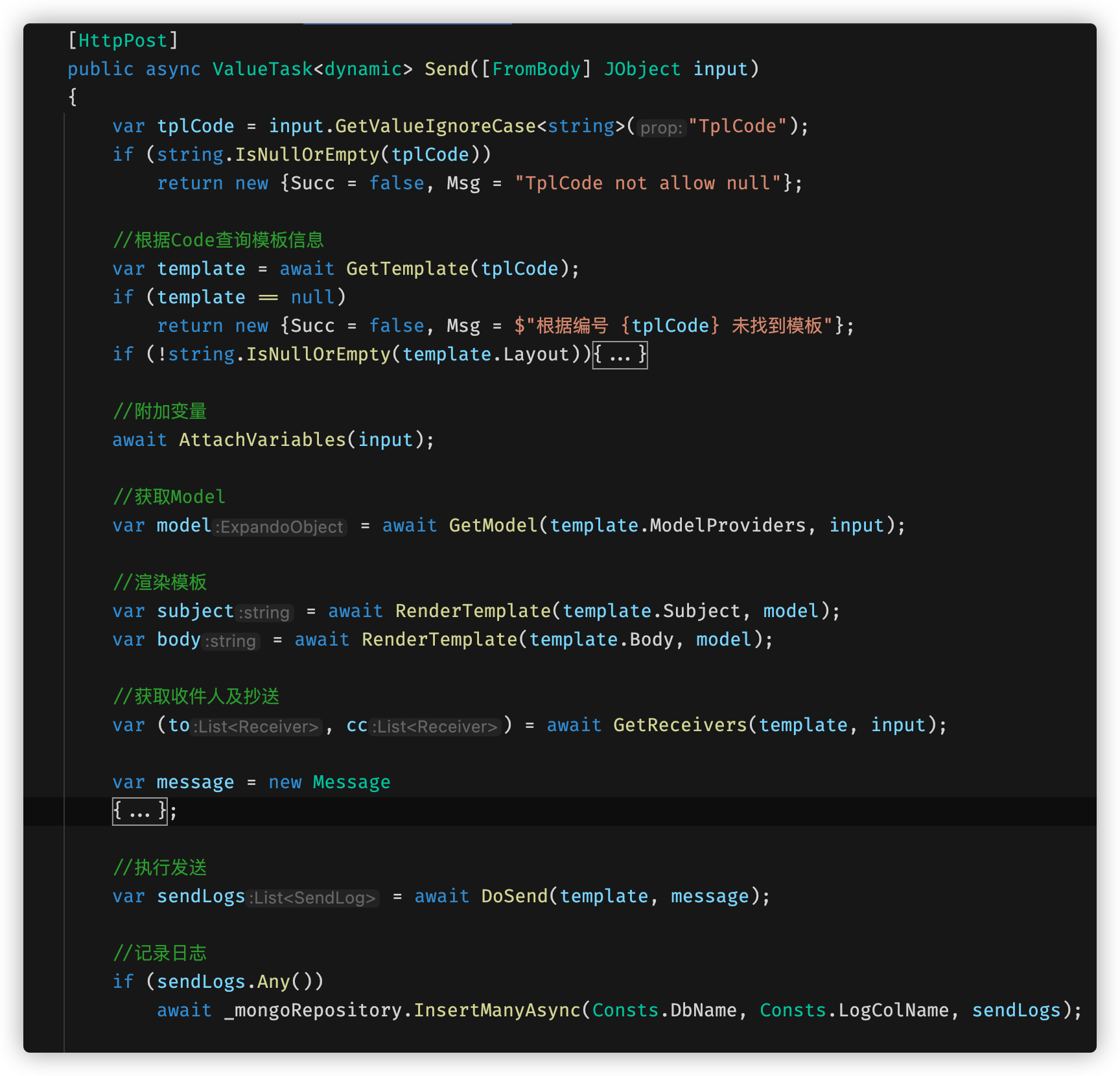Click the _mongoRepository field
The width and height of the screenshot is (1120, 1076).
[313, 1011]
